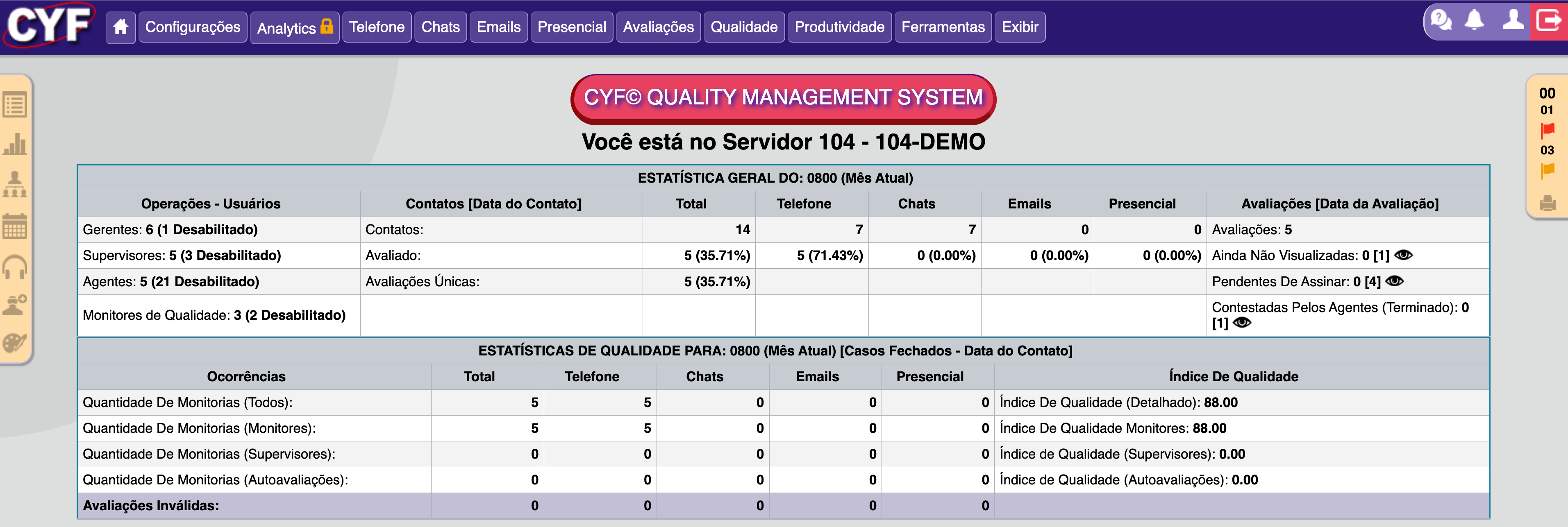Open the Produtividade menu
The height and width of the screenshot is (527, 1568).
839,27
